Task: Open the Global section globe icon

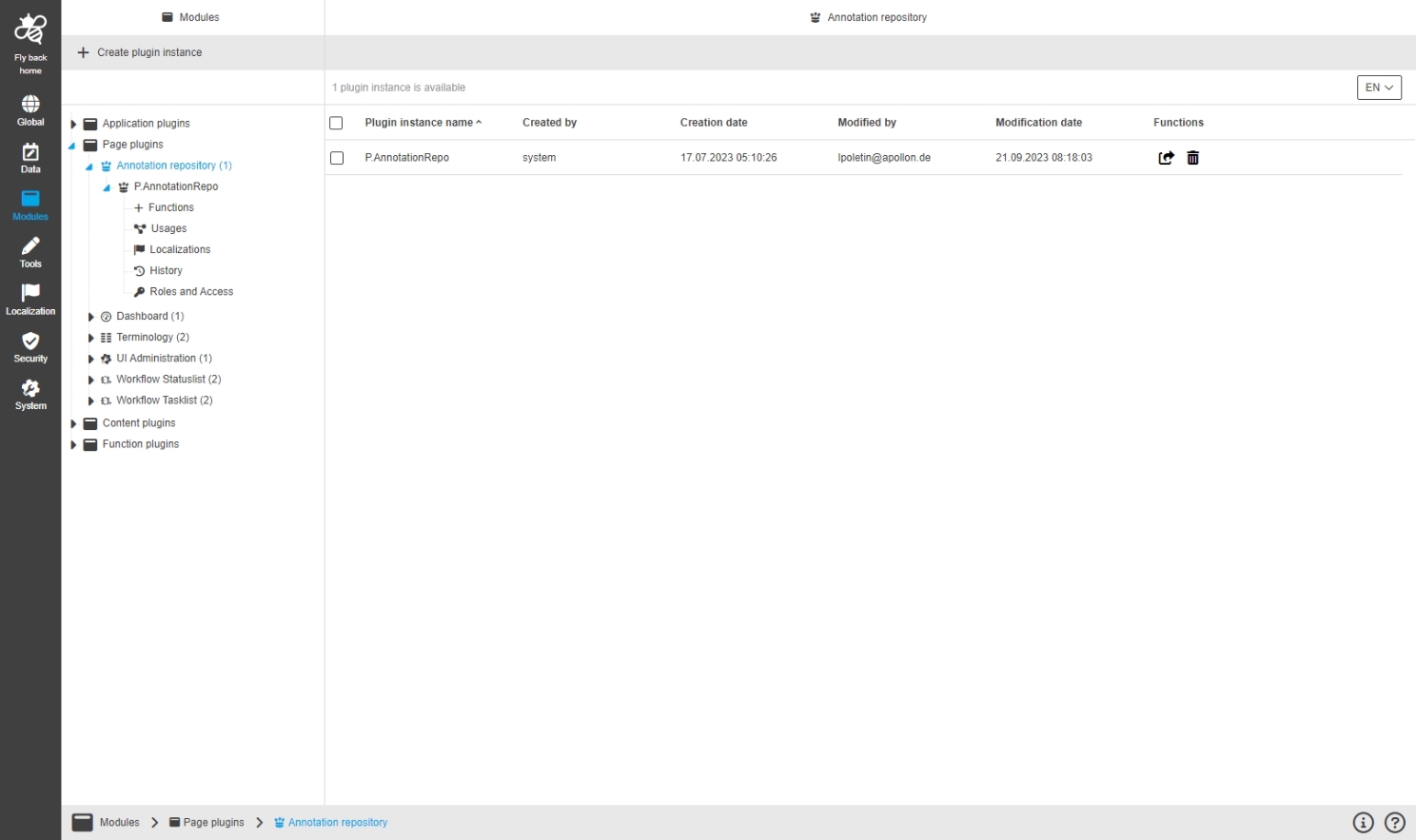Action: point(30,104)
